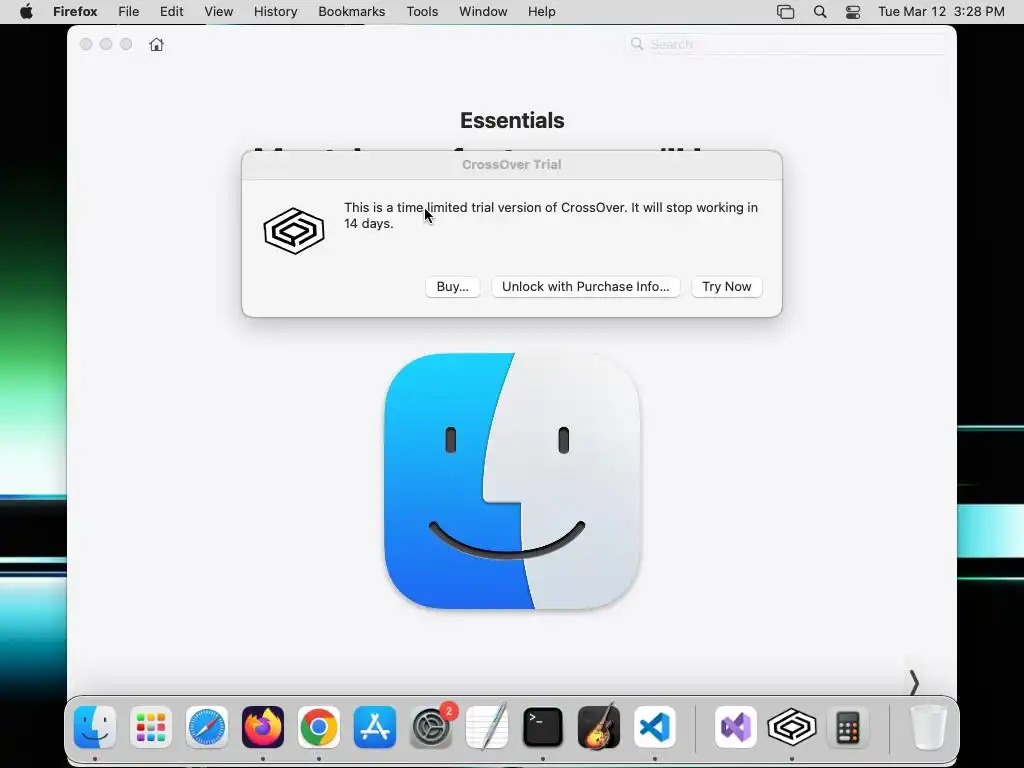The height and width of the screenshot is (768, 1024).
Task: Launch GarageBand from the Dock
Action: coord(599,727)
